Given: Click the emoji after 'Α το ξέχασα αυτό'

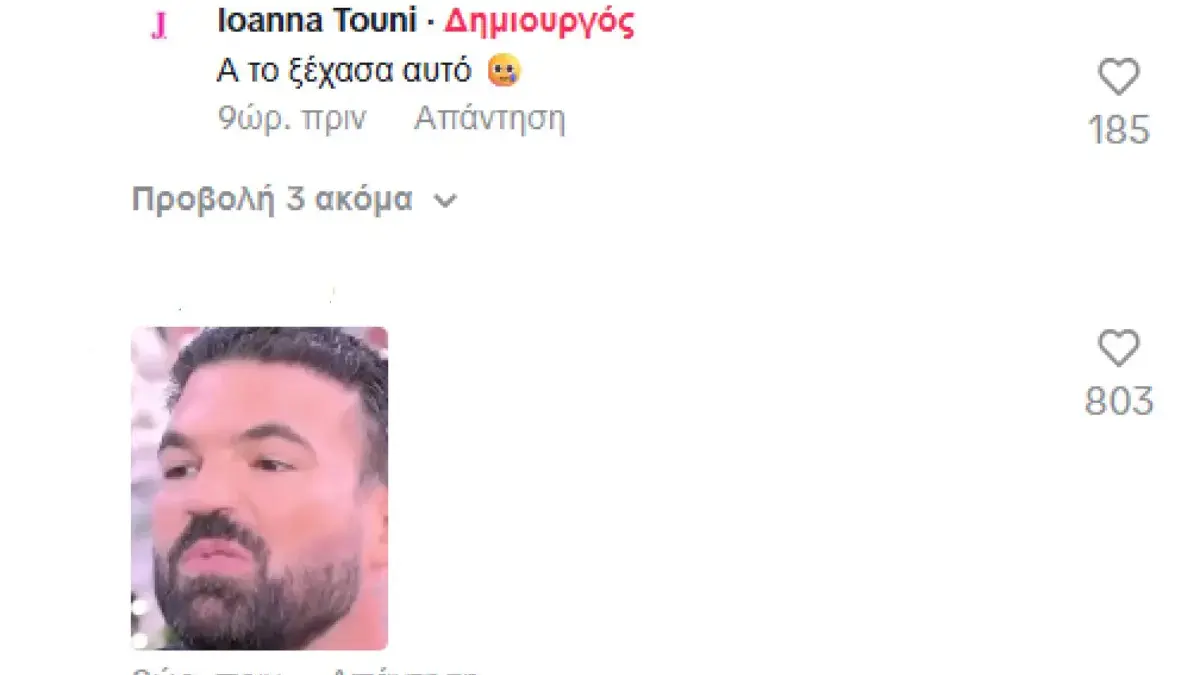Looking at the screenshot, I should pyautogui.click(x=504, y=71).
